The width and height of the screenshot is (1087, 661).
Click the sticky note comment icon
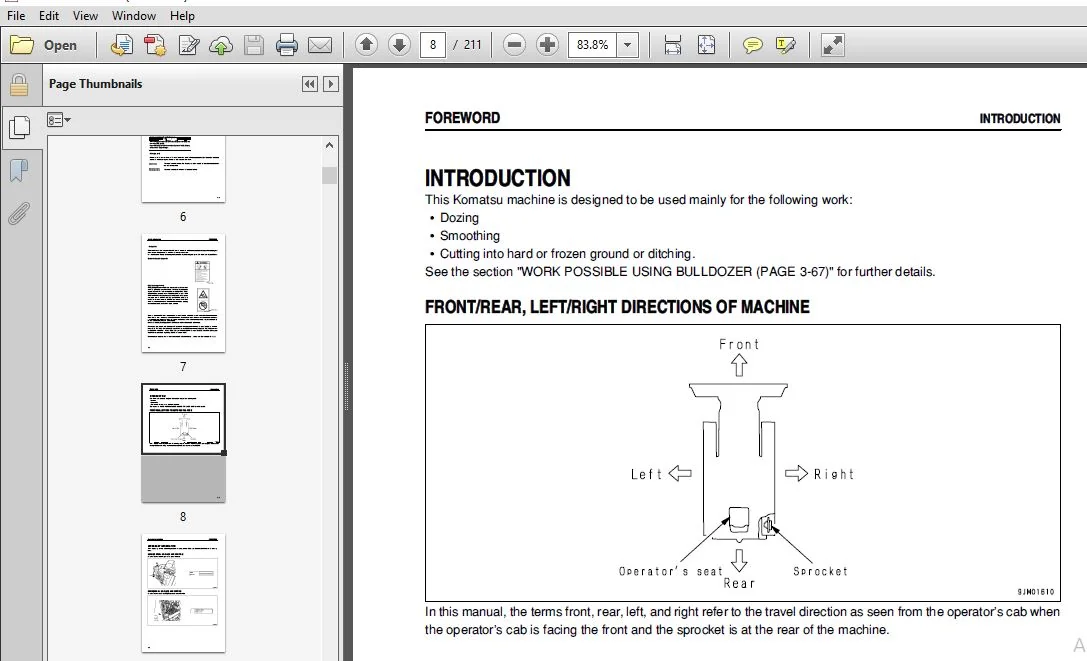pos(752,45)
